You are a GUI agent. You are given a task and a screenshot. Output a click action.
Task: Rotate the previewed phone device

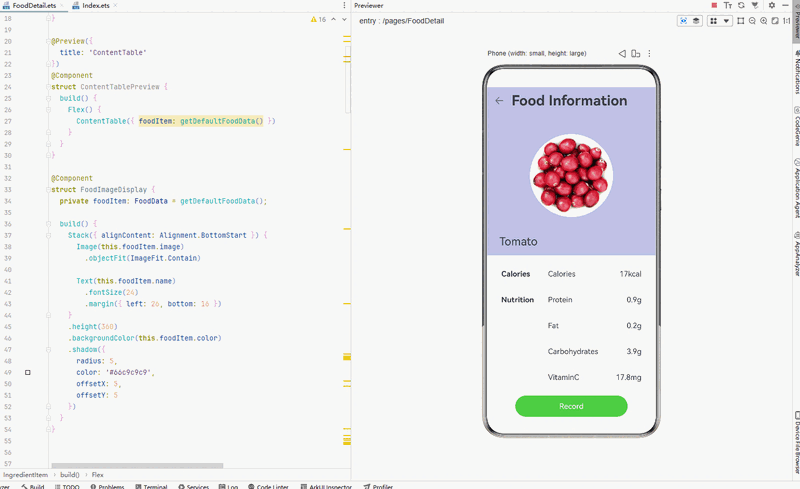[635, 53]
